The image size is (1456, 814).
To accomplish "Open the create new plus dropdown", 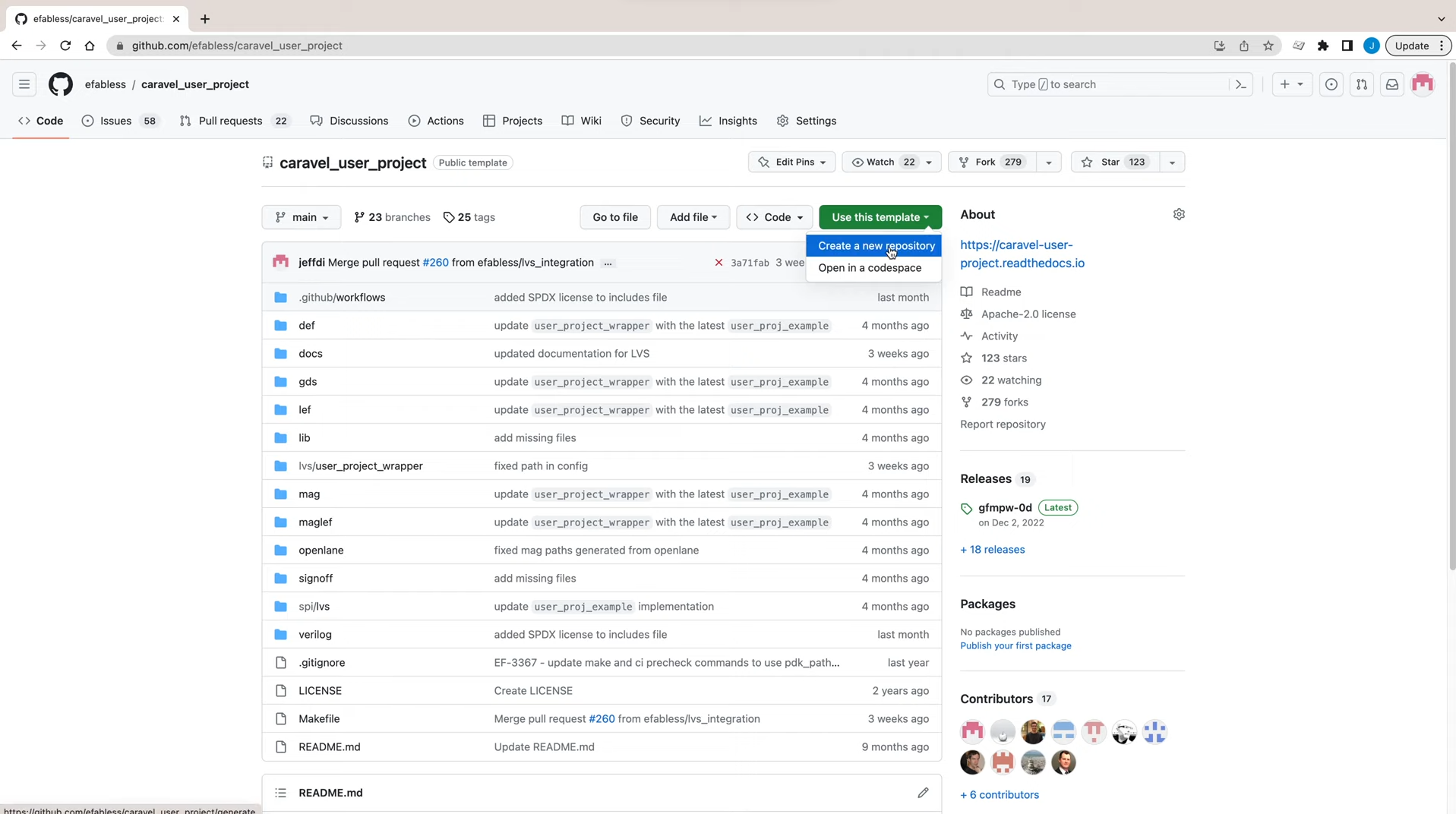I will click(1291, 84).
